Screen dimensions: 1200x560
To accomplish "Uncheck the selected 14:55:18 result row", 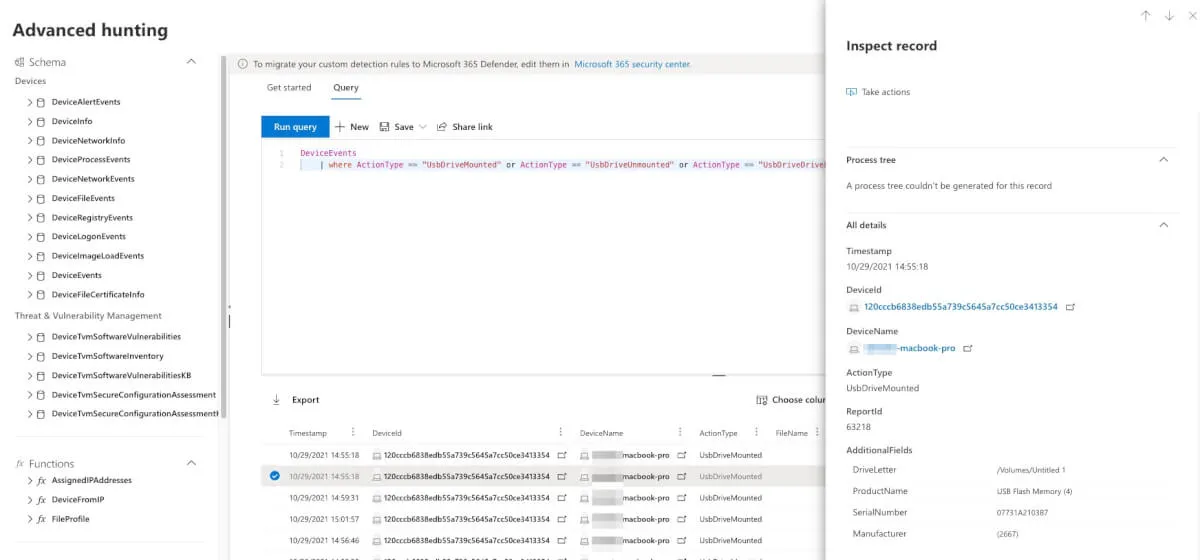I will (275, 476).
